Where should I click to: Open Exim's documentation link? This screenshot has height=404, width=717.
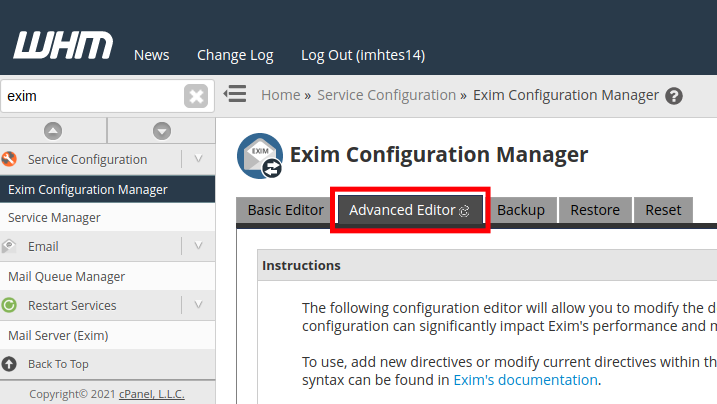(x=525, y=380)
